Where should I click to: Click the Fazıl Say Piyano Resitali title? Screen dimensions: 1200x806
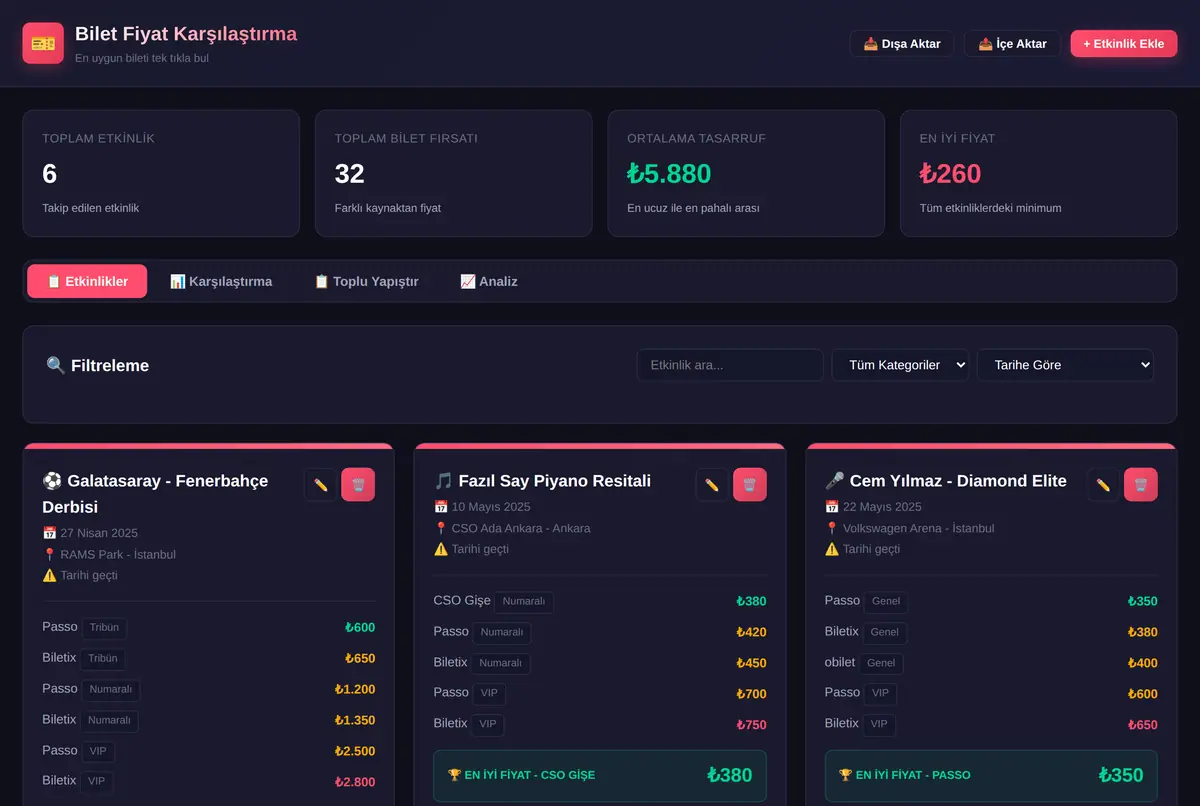(x=542, y=481)
